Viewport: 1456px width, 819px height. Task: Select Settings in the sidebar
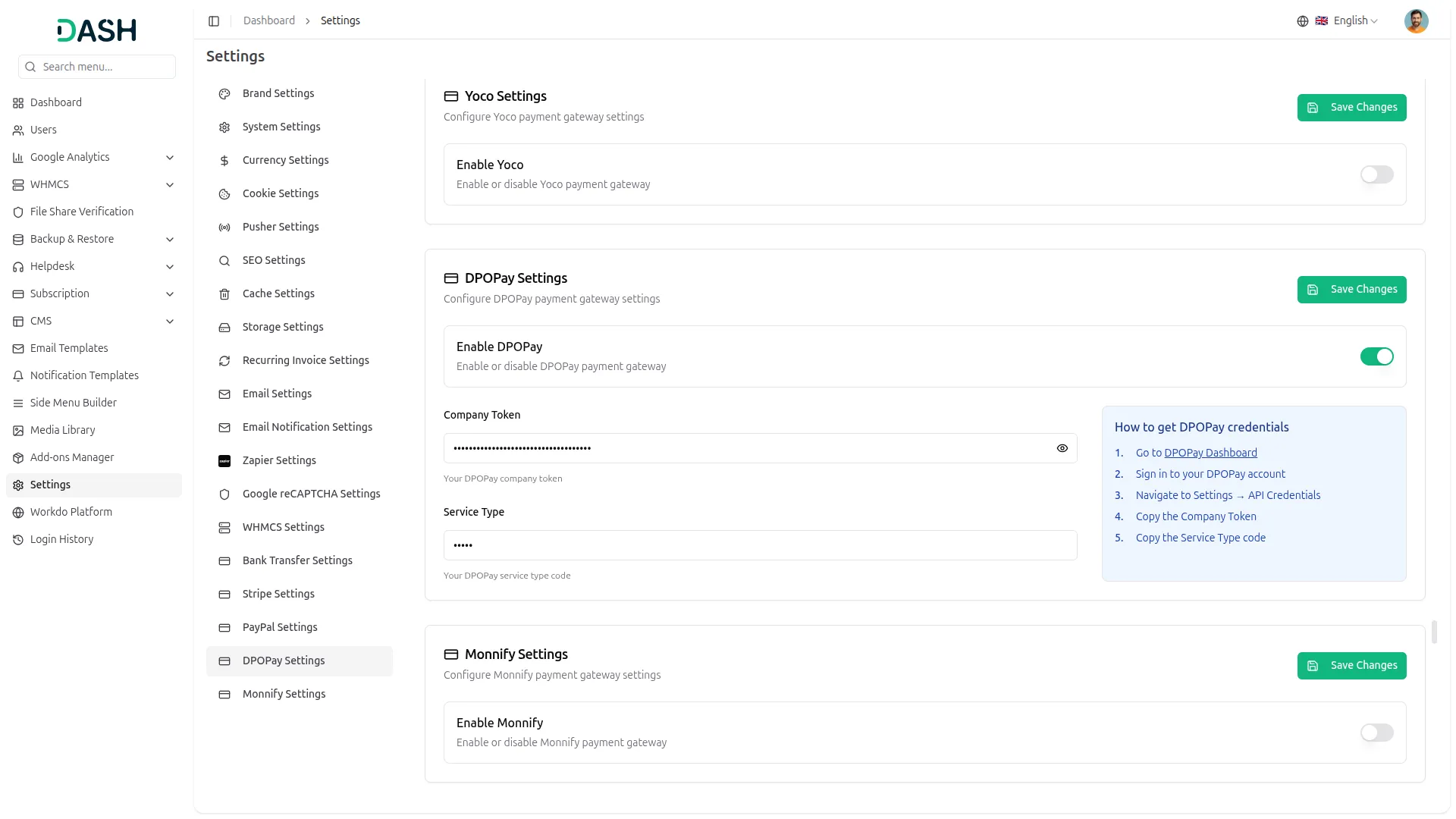[94, 485]
